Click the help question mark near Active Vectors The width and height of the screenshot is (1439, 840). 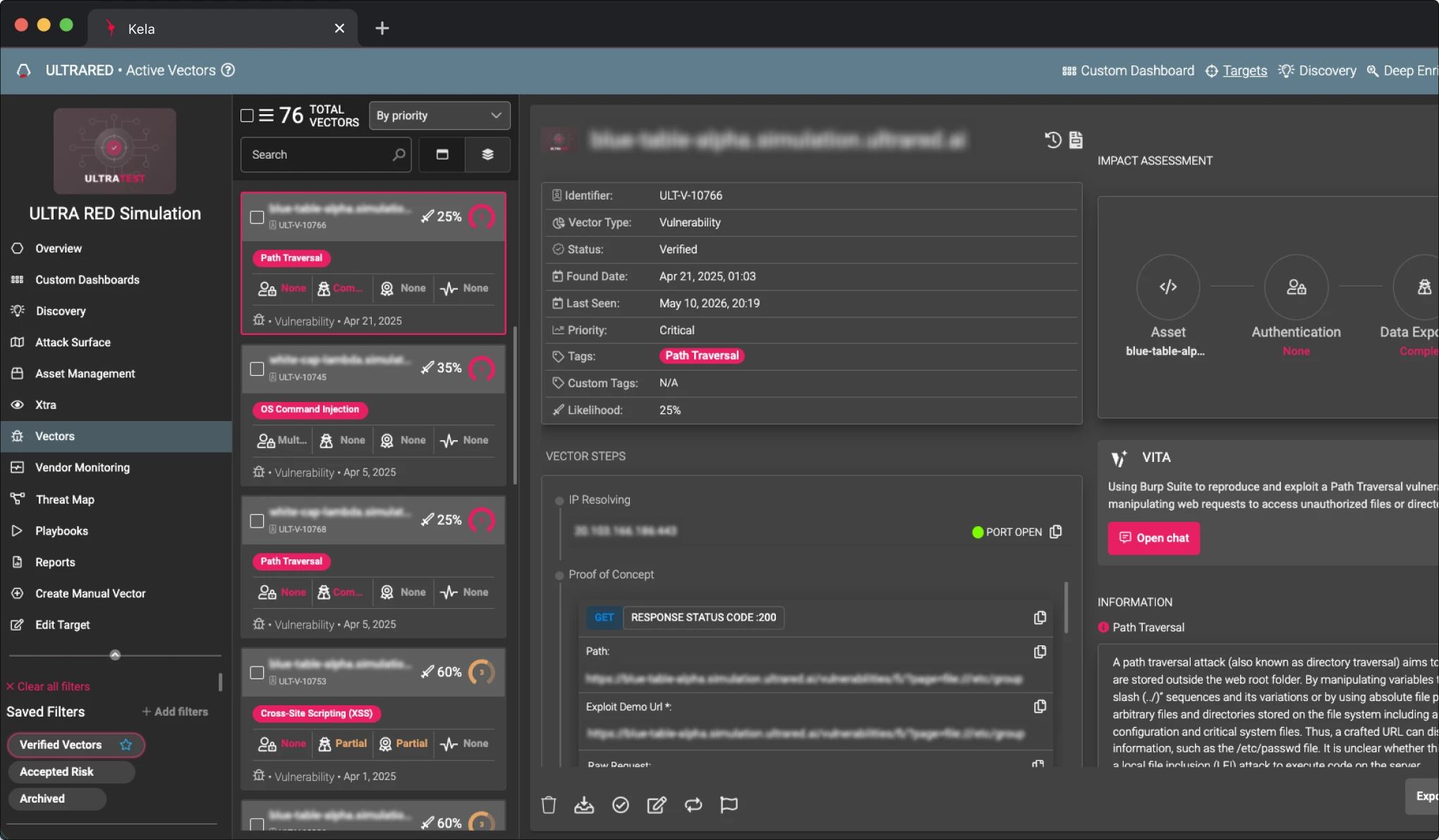(228, 70)
